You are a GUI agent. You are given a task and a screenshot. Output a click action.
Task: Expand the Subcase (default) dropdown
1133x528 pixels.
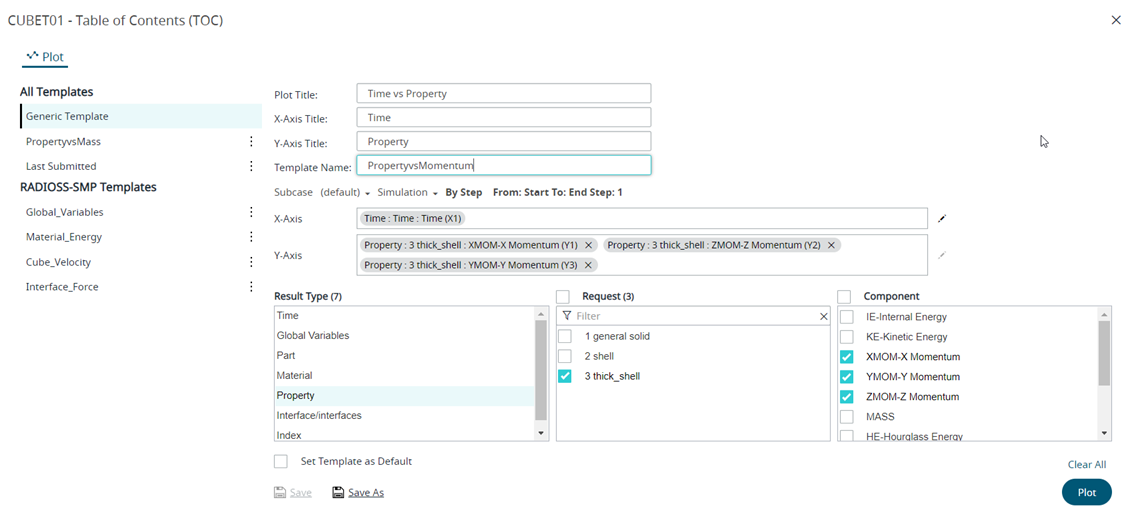367,193
